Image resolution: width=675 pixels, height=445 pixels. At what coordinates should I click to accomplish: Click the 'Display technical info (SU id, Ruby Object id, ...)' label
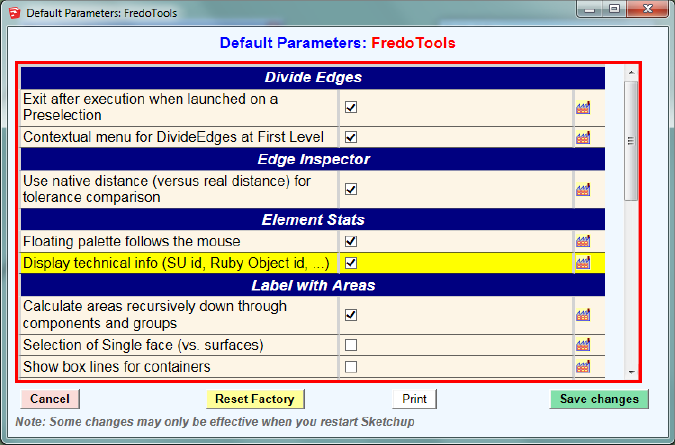click(x=176, y=263)
